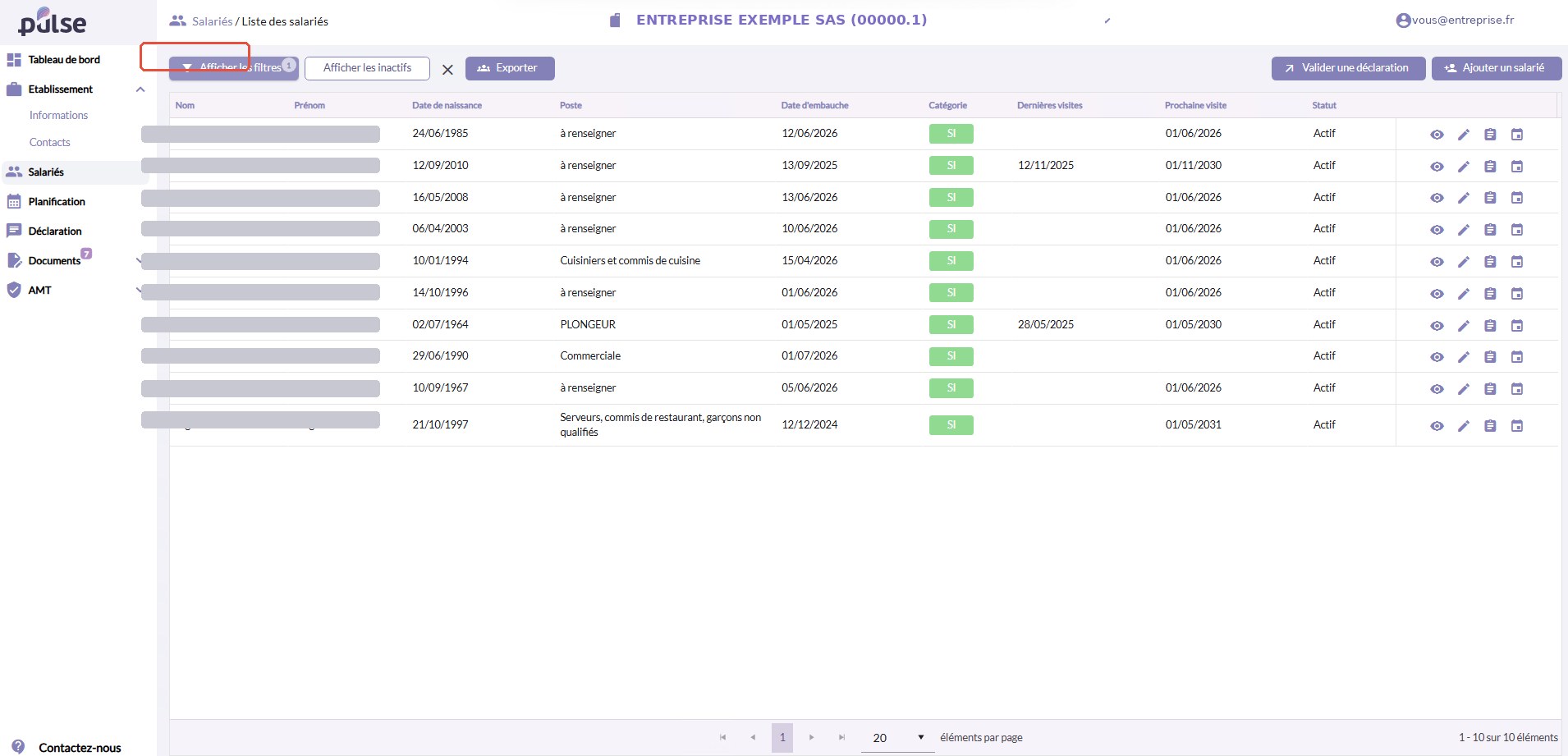Click eye icon in PLONGEUR row
This screenshot has width=1568, height=756.
[1437, 326]
